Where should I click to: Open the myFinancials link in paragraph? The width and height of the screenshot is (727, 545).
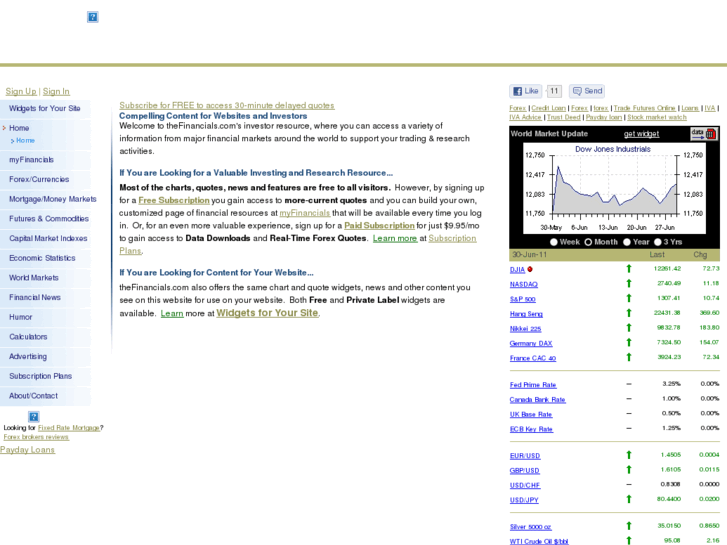pyautogui.click(x=305, y=213)
